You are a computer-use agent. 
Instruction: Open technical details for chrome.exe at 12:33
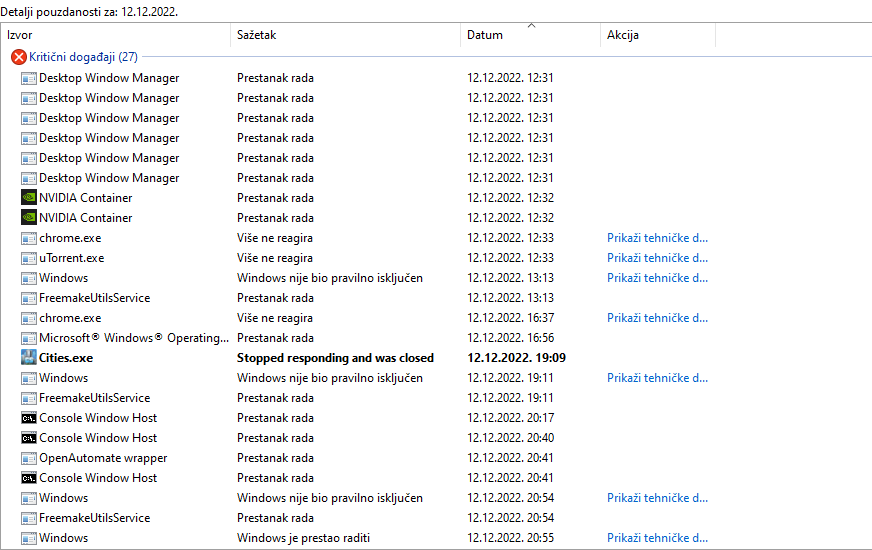click(657, 238)
